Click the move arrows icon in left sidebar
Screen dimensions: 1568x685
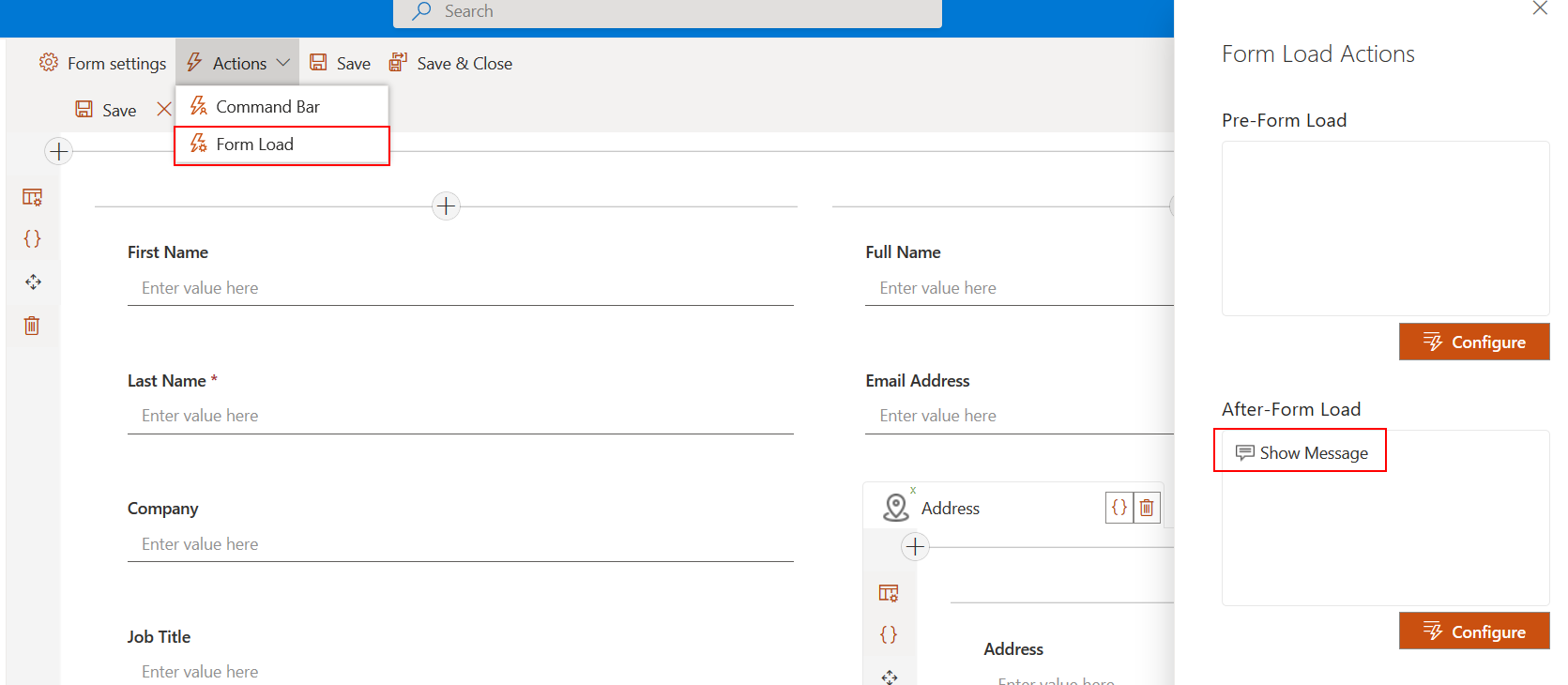33,282
